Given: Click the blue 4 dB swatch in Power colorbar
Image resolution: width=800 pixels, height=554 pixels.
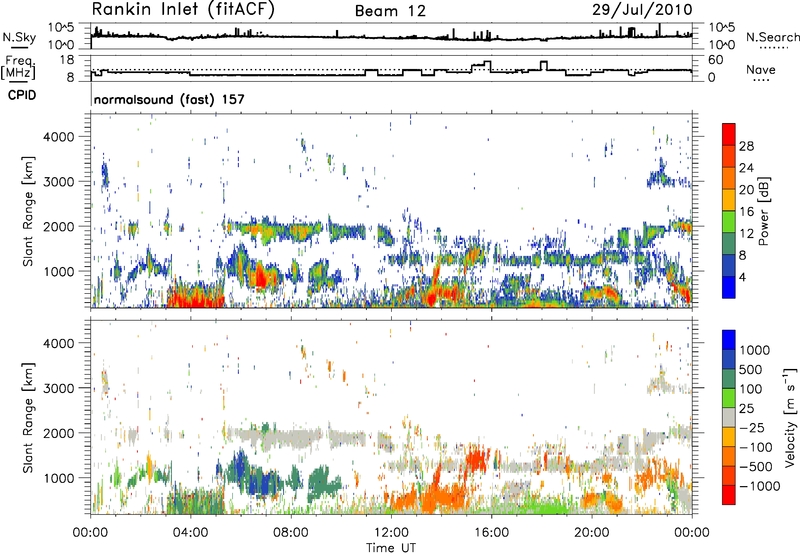Looking at the screenshot, I should [x=729, y=287].
